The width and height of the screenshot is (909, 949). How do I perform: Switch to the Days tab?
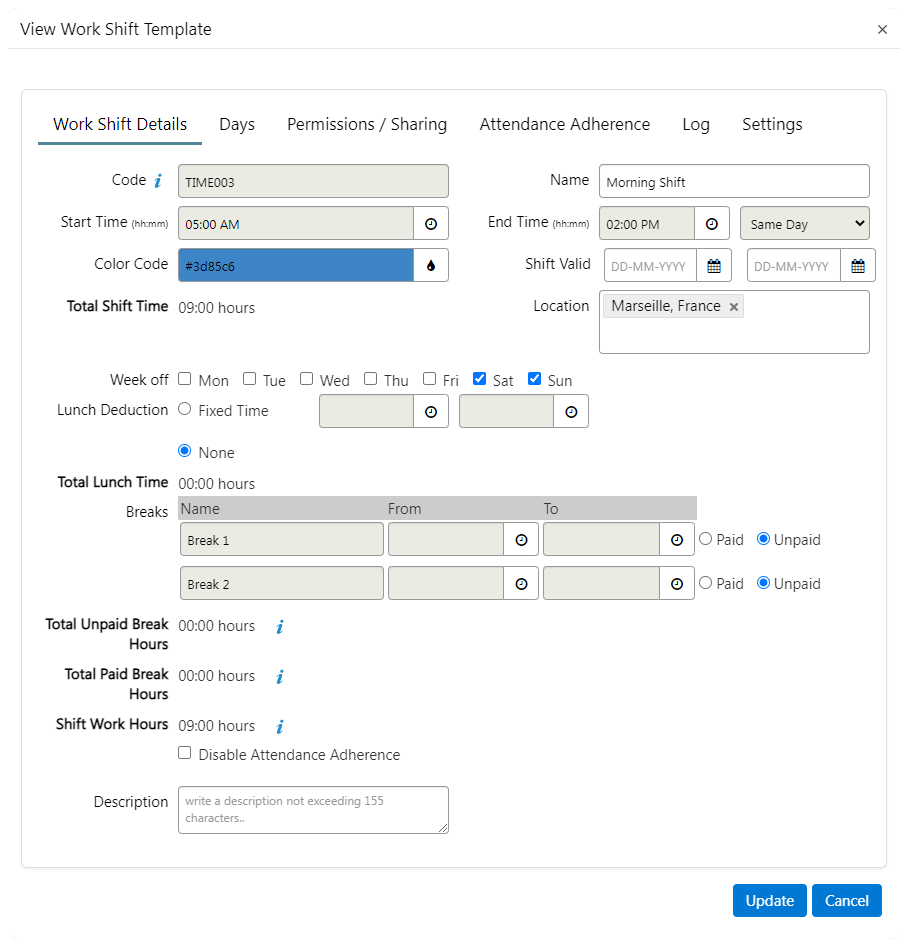pyautogui.click(x=237, y=124)
